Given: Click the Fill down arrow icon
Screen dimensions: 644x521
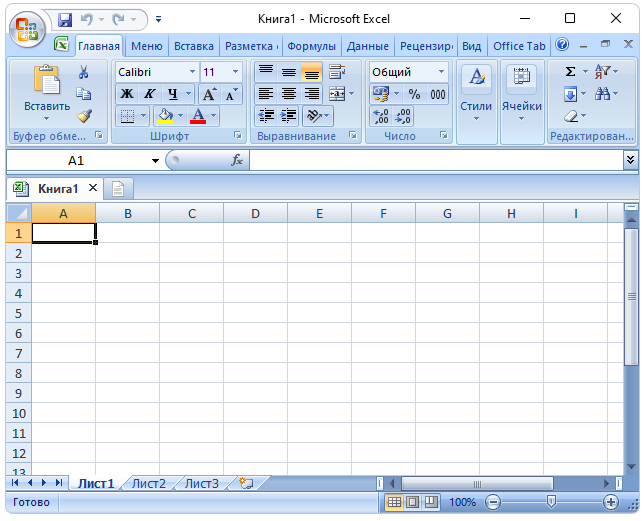Looking at the screenshot, I should click(x=570, y=94).
